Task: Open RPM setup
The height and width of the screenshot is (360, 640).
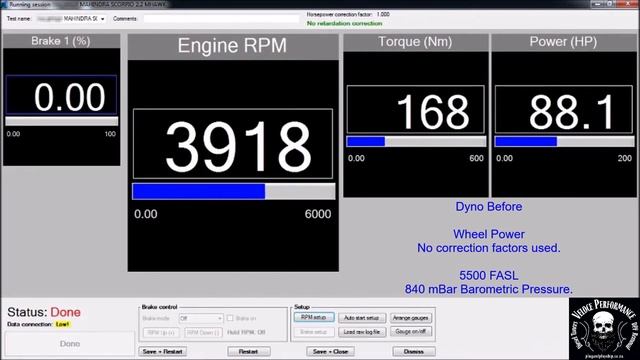Action: pos(313,317)
